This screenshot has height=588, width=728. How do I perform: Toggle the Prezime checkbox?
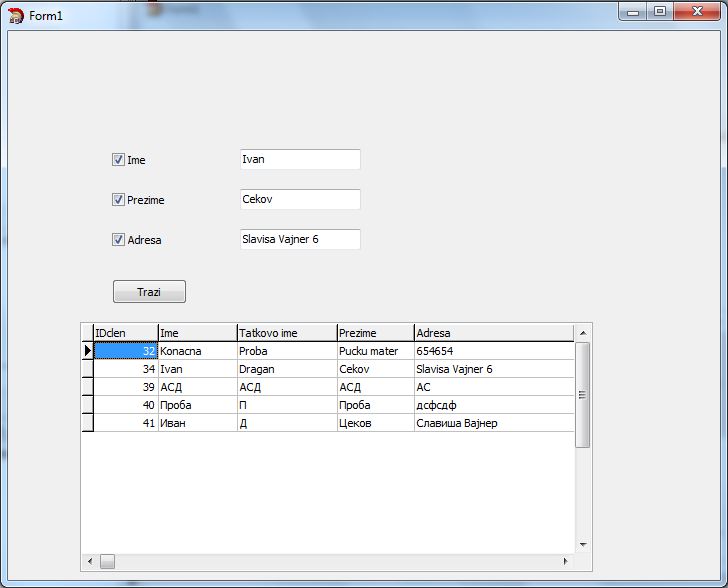coord(118,200)
